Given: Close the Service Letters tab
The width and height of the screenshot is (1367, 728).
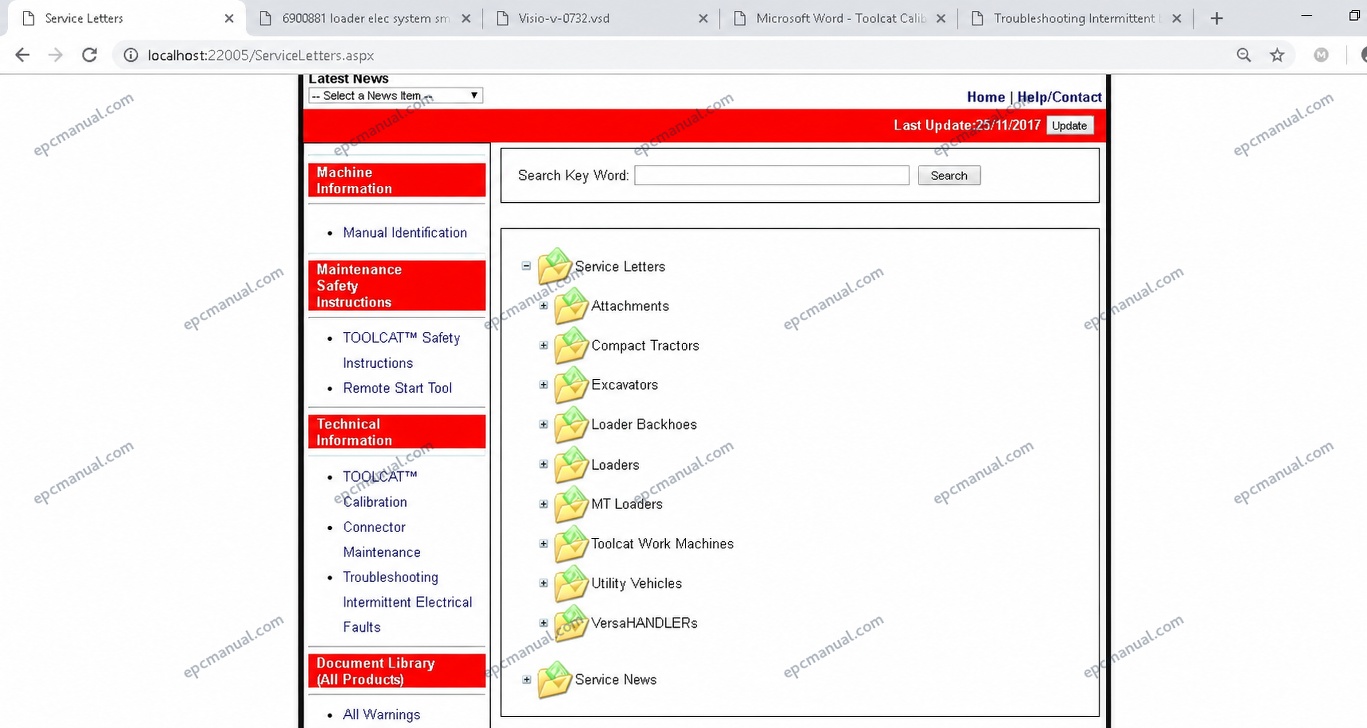Looking at the screenshot, I should 229,18.
